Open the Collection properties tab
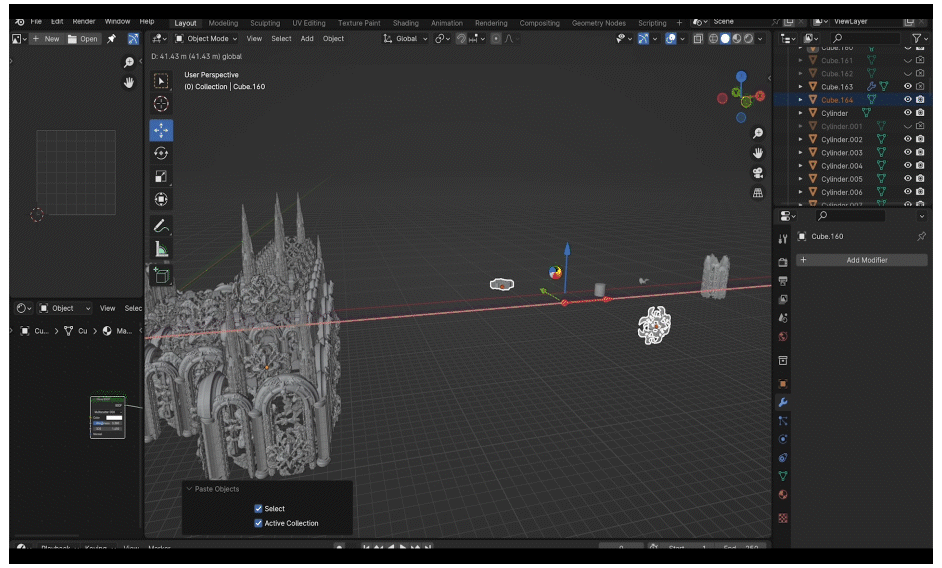 pyautogui.click(x=783, y=361)
